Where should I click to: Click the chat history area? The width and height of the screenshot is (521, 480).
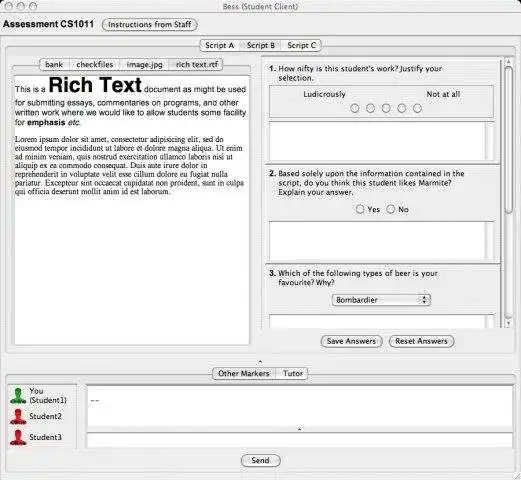pos(299,406)
